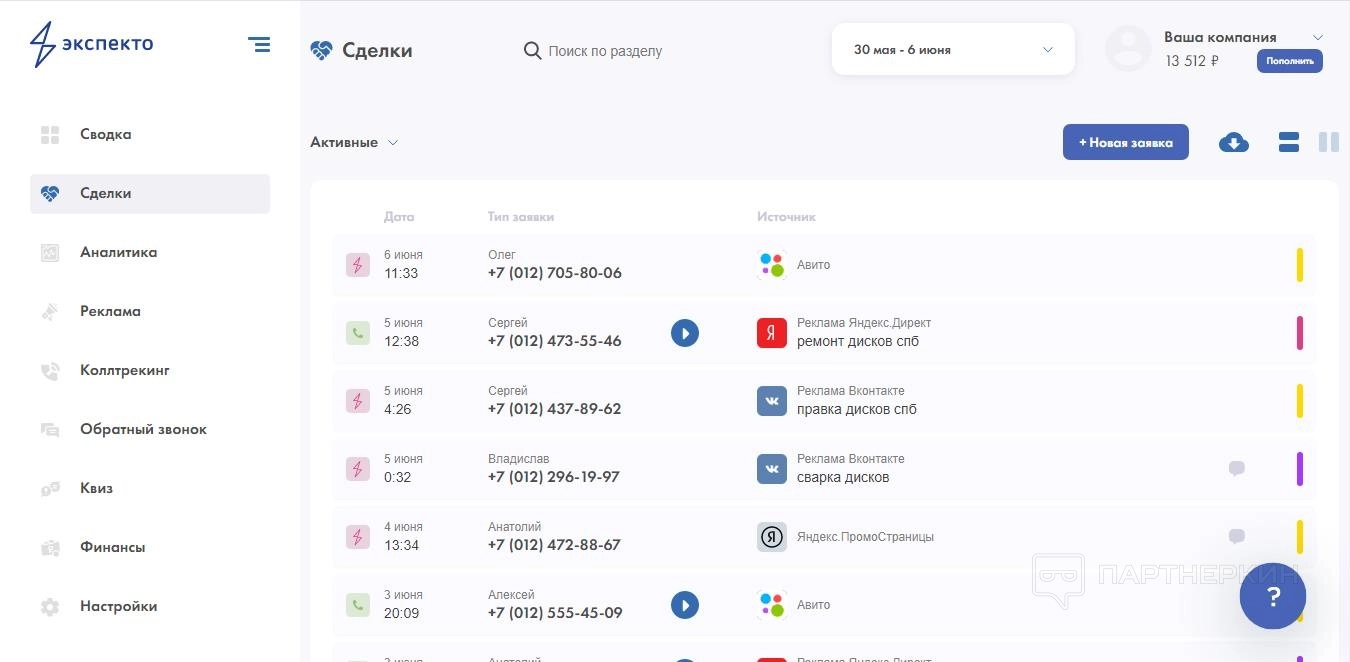Click yellow status marker for Сергей 4:26 row

tap(1300, 401)
